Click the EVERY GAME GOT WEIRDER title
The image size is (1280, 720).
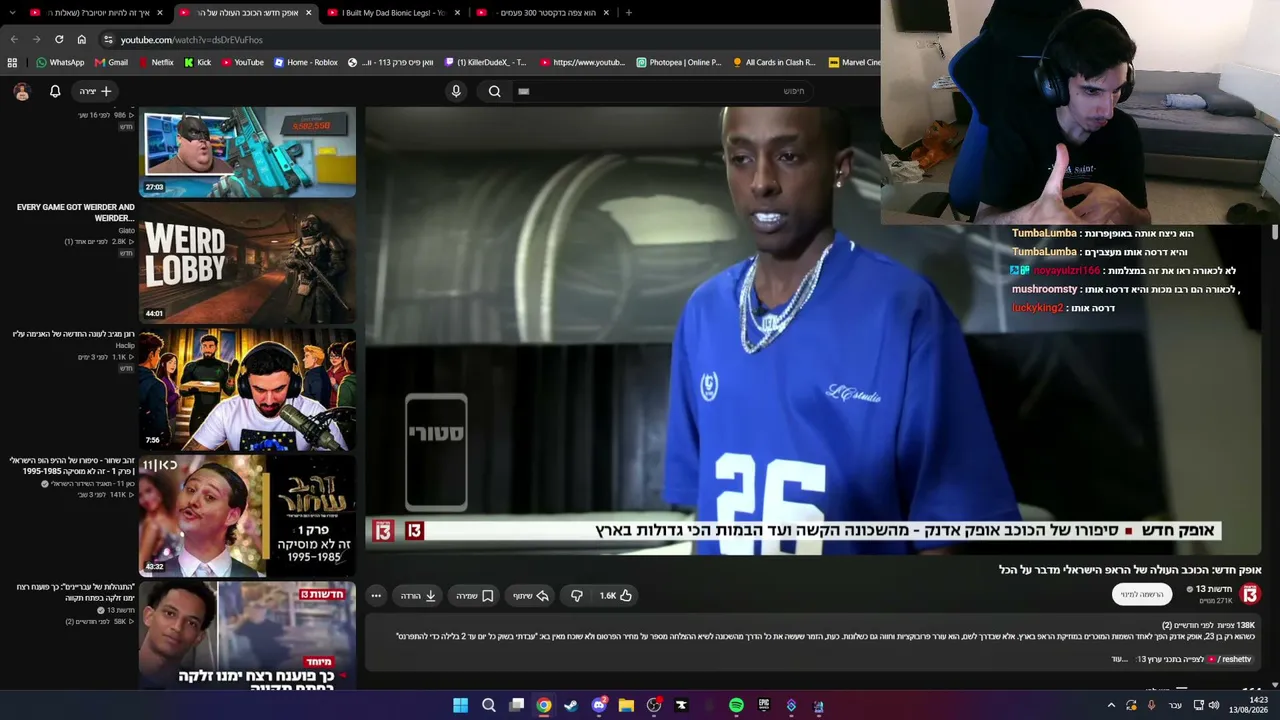[76, 213]
